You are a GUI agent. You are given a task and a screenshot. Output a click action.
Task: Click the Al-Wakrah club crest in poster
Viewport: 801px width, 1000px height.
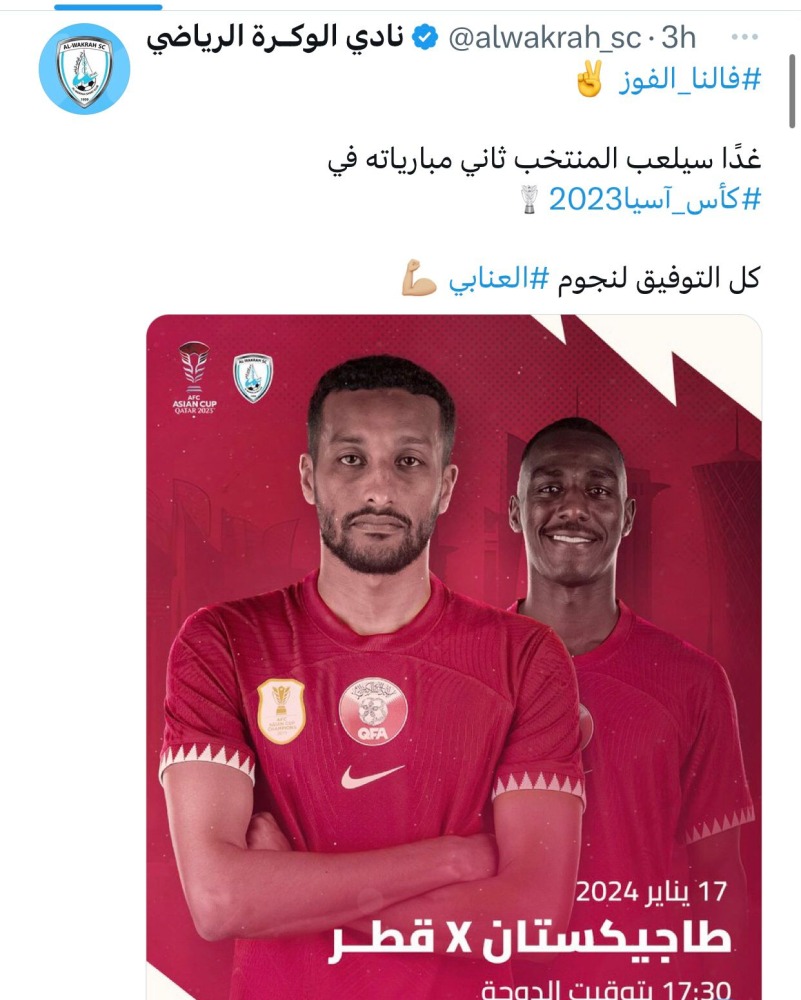(x=253, y=378)
